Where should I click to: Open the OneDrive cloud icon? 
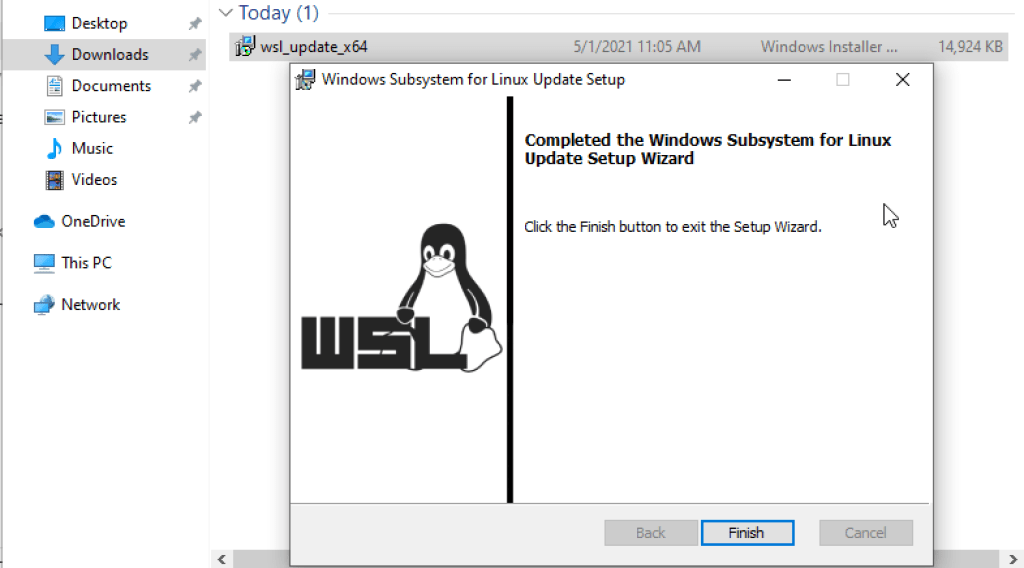(x=44, y=221)
